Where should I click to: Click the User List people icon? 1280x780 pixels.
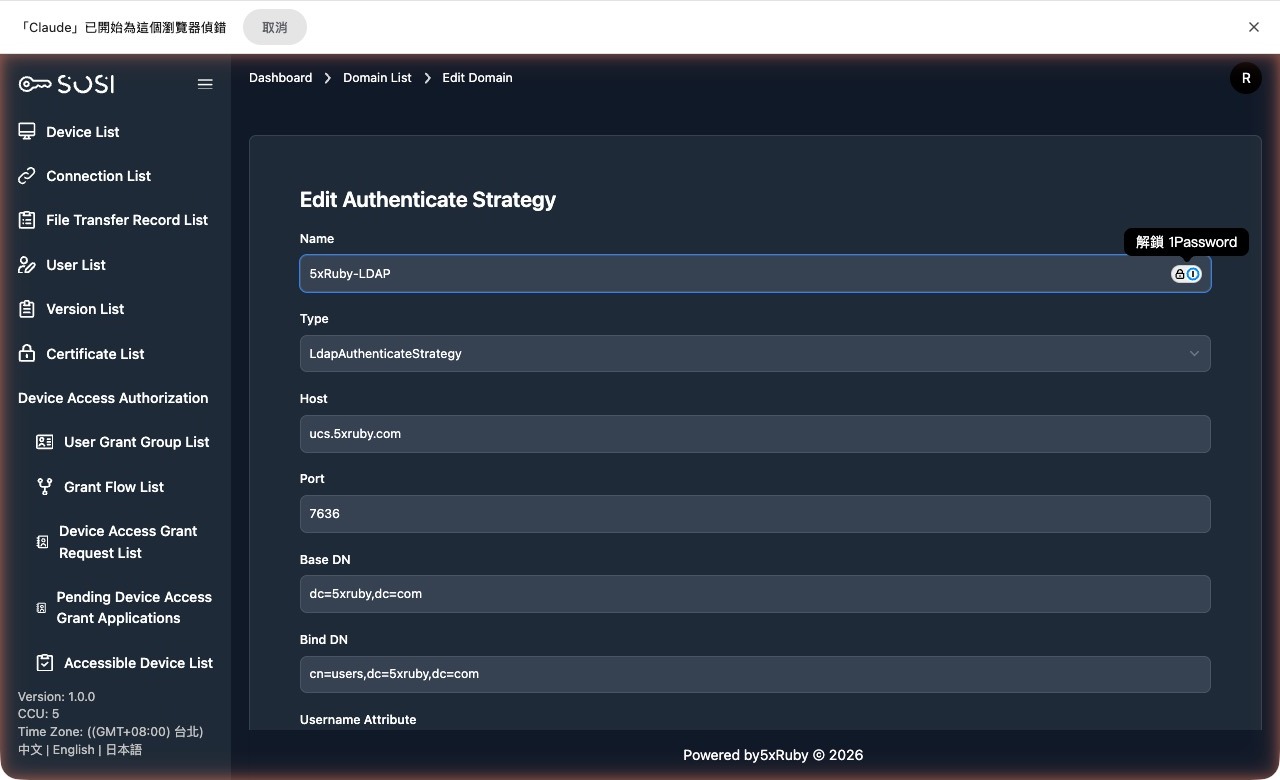pyautogui.click(x=27, y=265)
